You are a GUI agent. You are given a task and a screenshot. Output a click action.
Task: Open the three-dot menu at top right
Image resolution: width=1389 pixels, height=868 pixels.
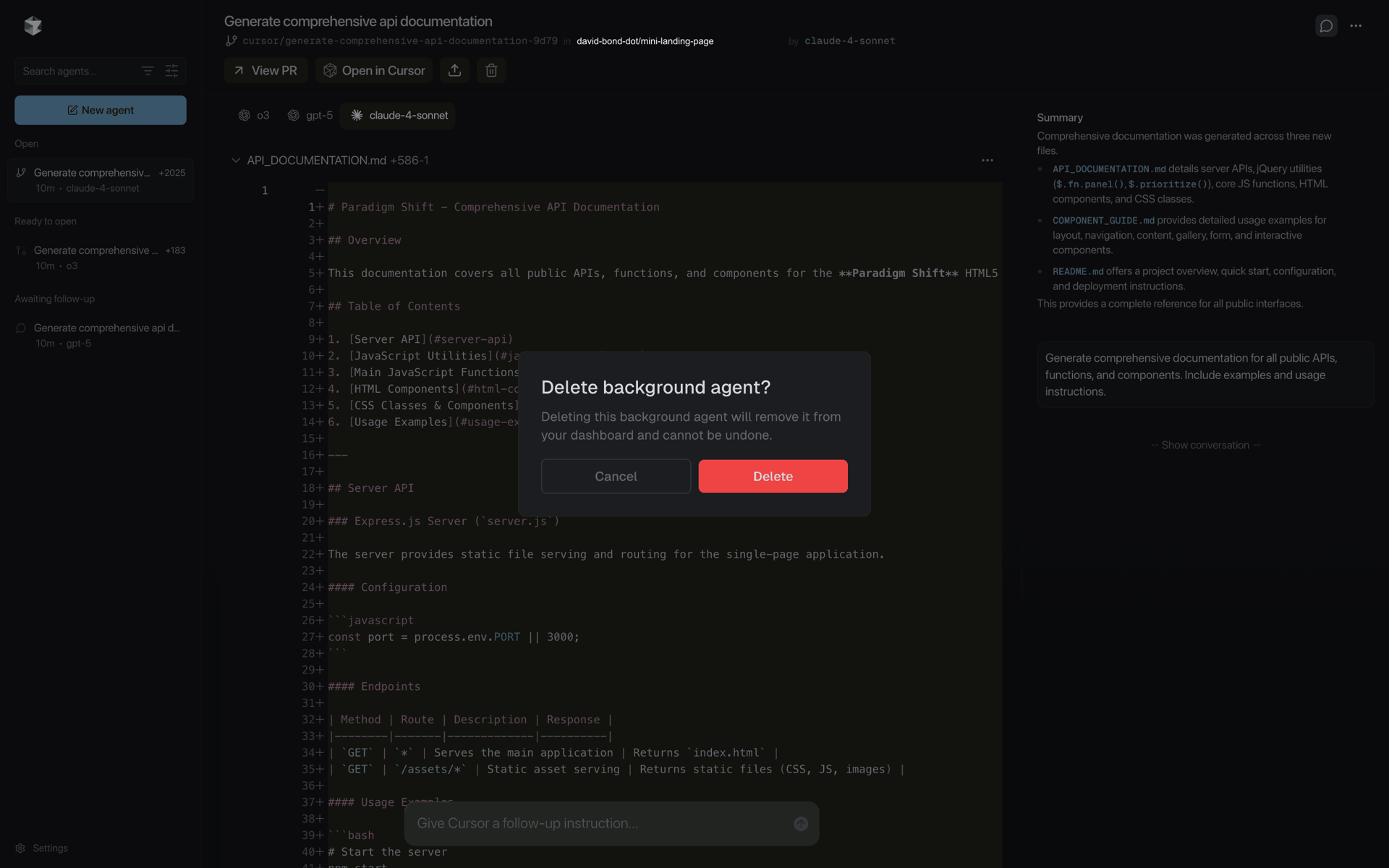coord(1356,26)
